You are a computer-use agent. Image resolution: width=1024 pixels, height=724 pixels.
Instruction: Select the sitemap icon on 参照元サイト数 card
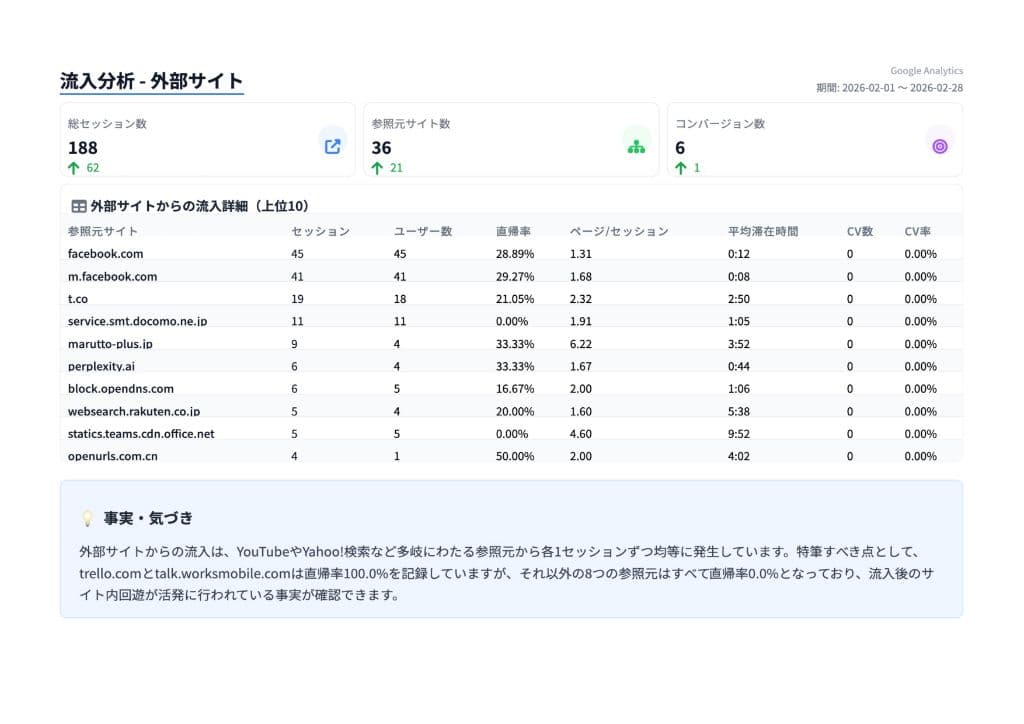tap(637, 145)
